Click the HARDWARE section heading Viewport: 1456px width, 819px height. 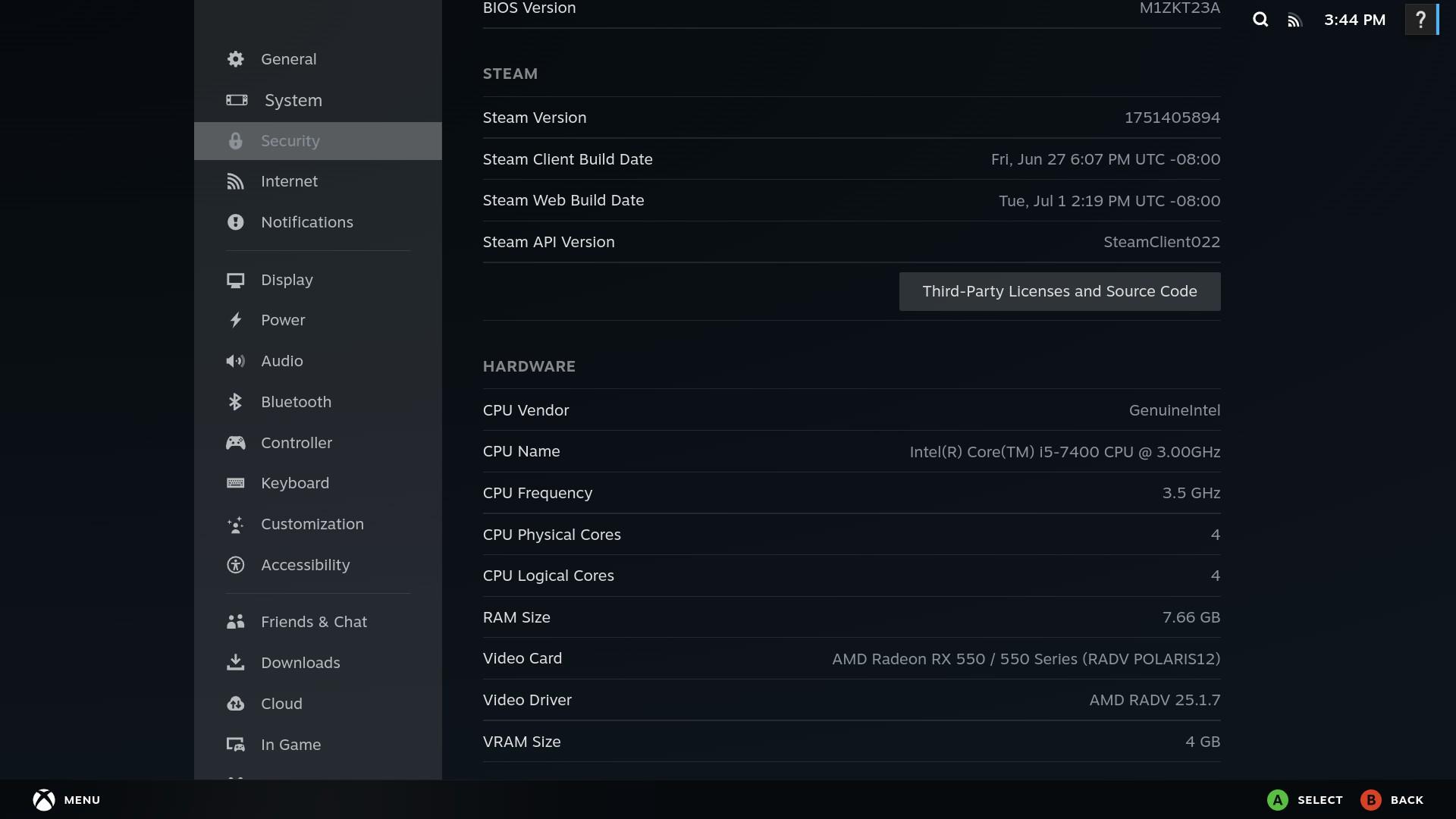click(529, 366)
